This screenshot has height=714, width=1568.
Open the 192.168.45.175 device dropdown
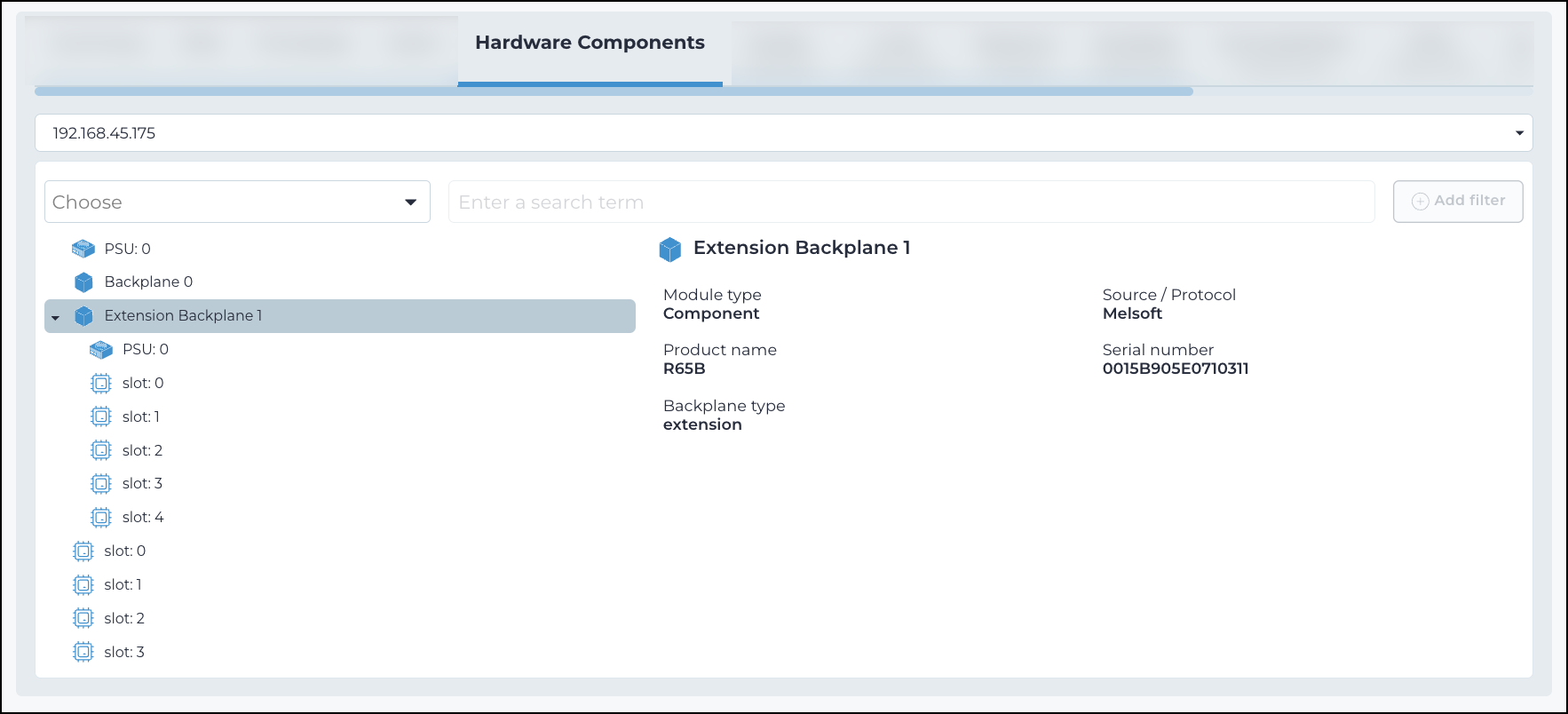[x=783, y=133]
